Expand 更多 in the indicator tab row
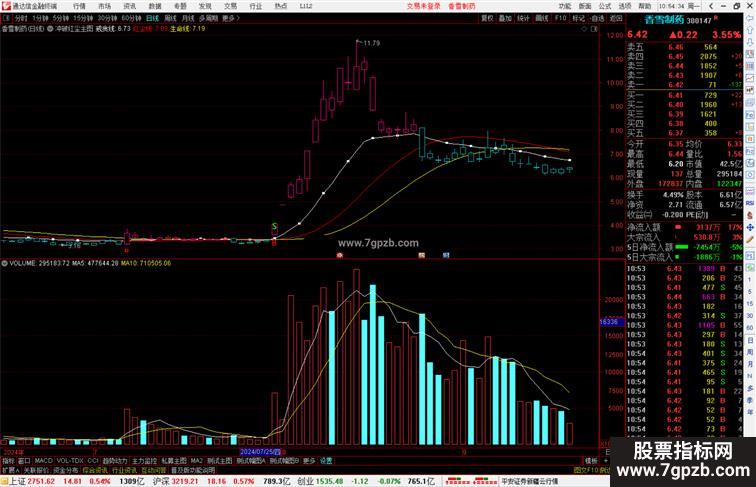Image resolution: width=756 pixels, height=487 pixels. pos(309,461)
